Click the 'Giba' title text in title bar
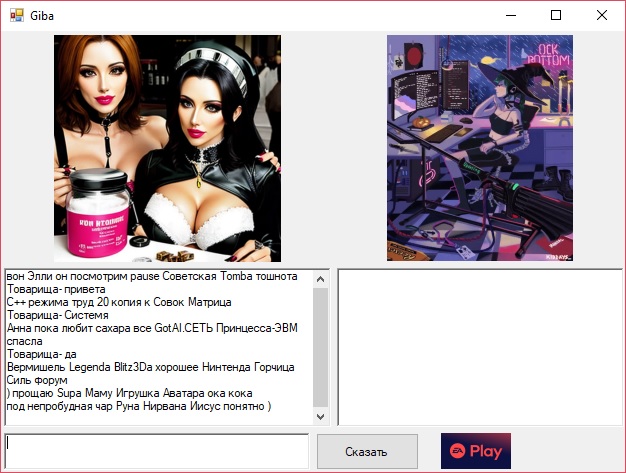626x473 pixels. click(x=42, y=16)
